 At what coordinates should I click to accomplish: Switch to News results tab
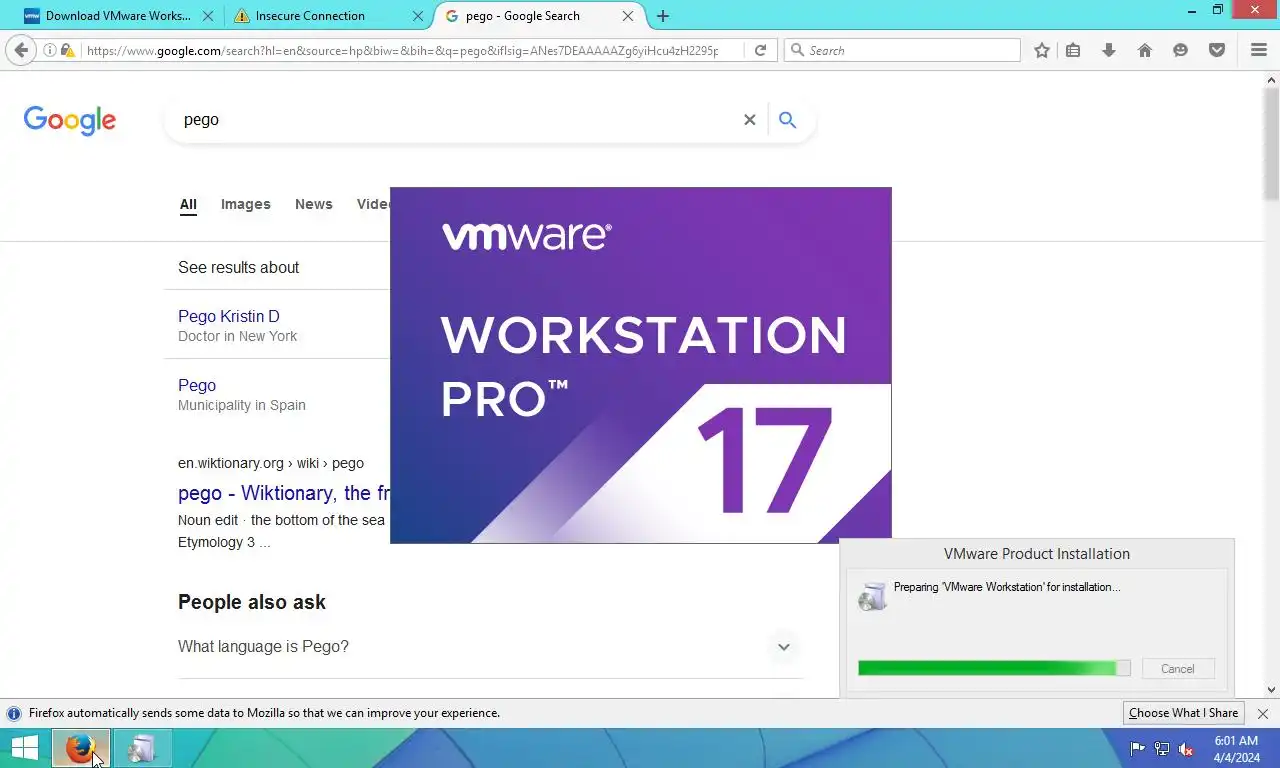[314, 204]
